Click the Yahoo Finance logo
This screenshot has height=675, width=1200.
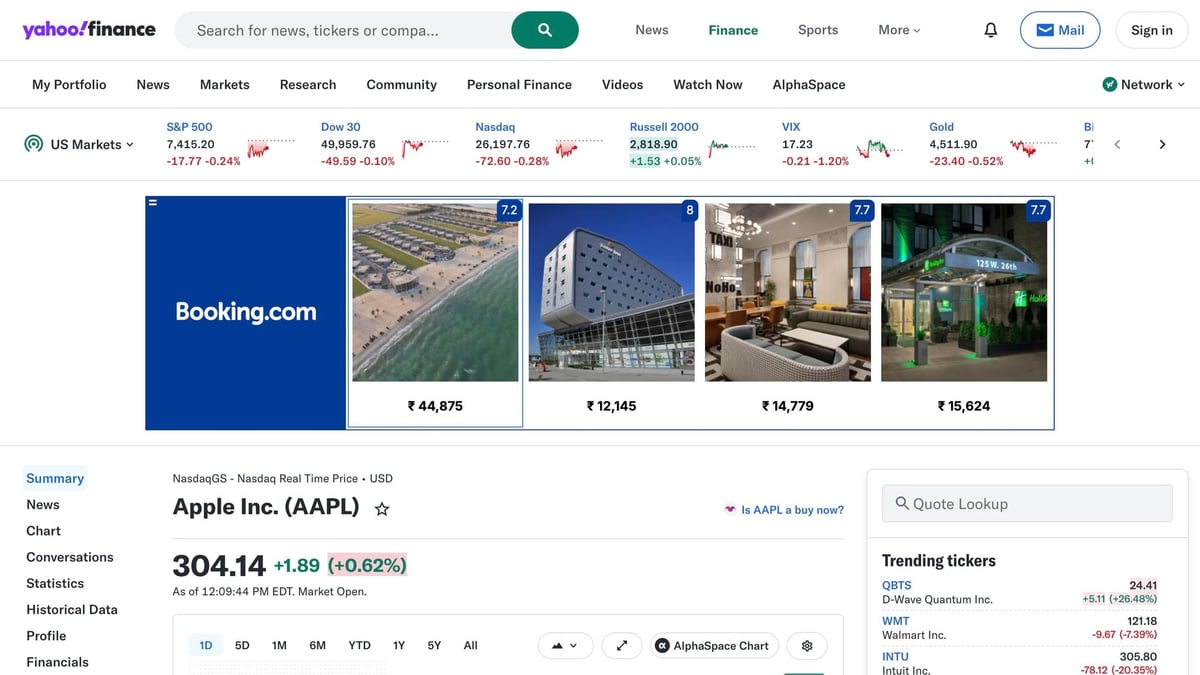[x=89, y=30]
